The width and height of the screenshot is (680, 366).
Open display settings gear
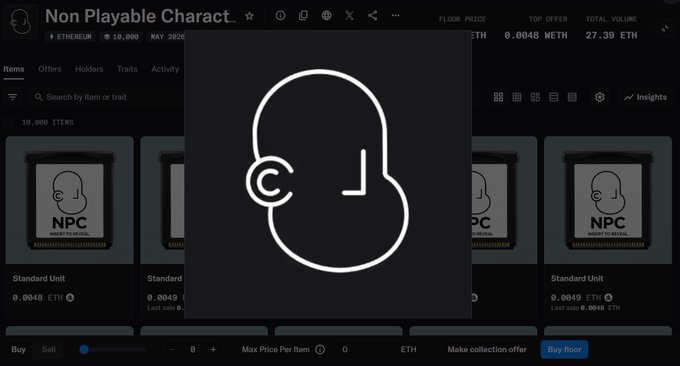pyautogui.click(x=600, y=97)
